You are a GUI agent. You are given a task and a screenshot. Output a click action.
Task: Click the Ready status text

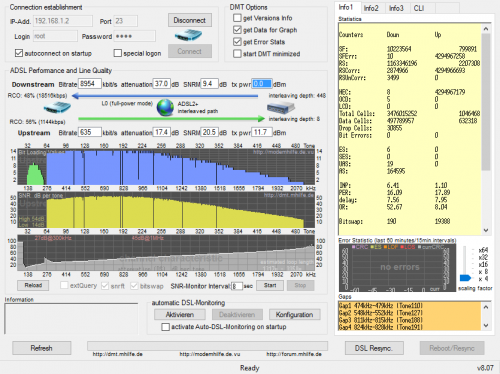click(x=249, y=368)
